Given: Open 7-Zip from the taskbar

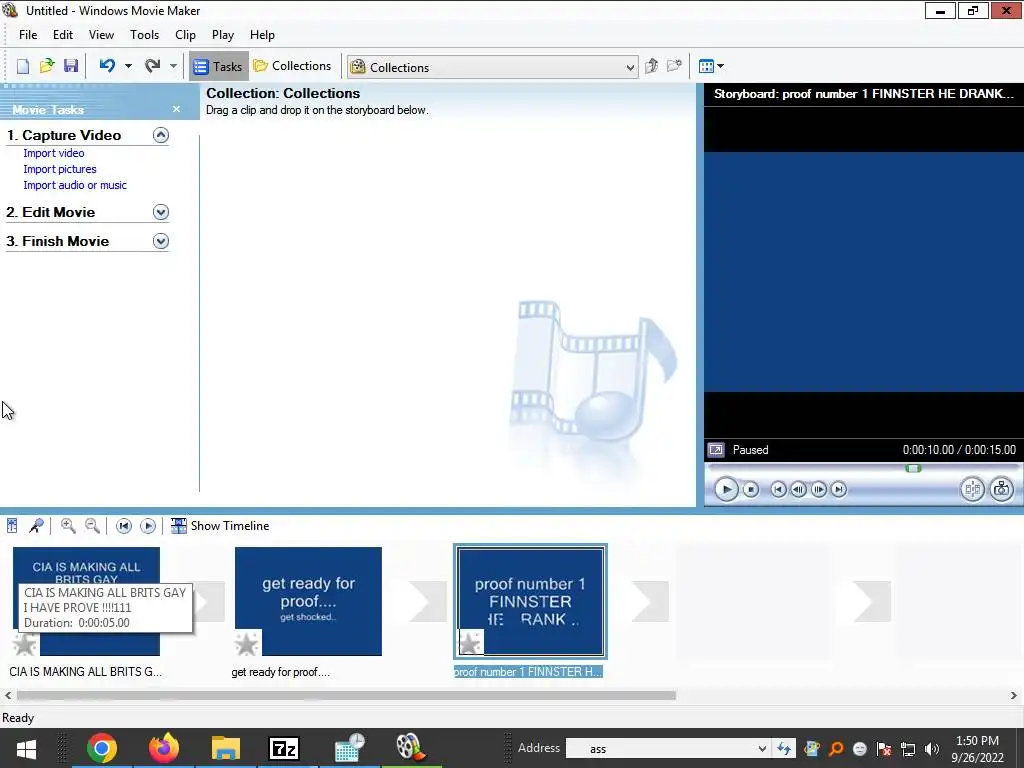Looking at the screenshot, I should [x=284, y=748].
